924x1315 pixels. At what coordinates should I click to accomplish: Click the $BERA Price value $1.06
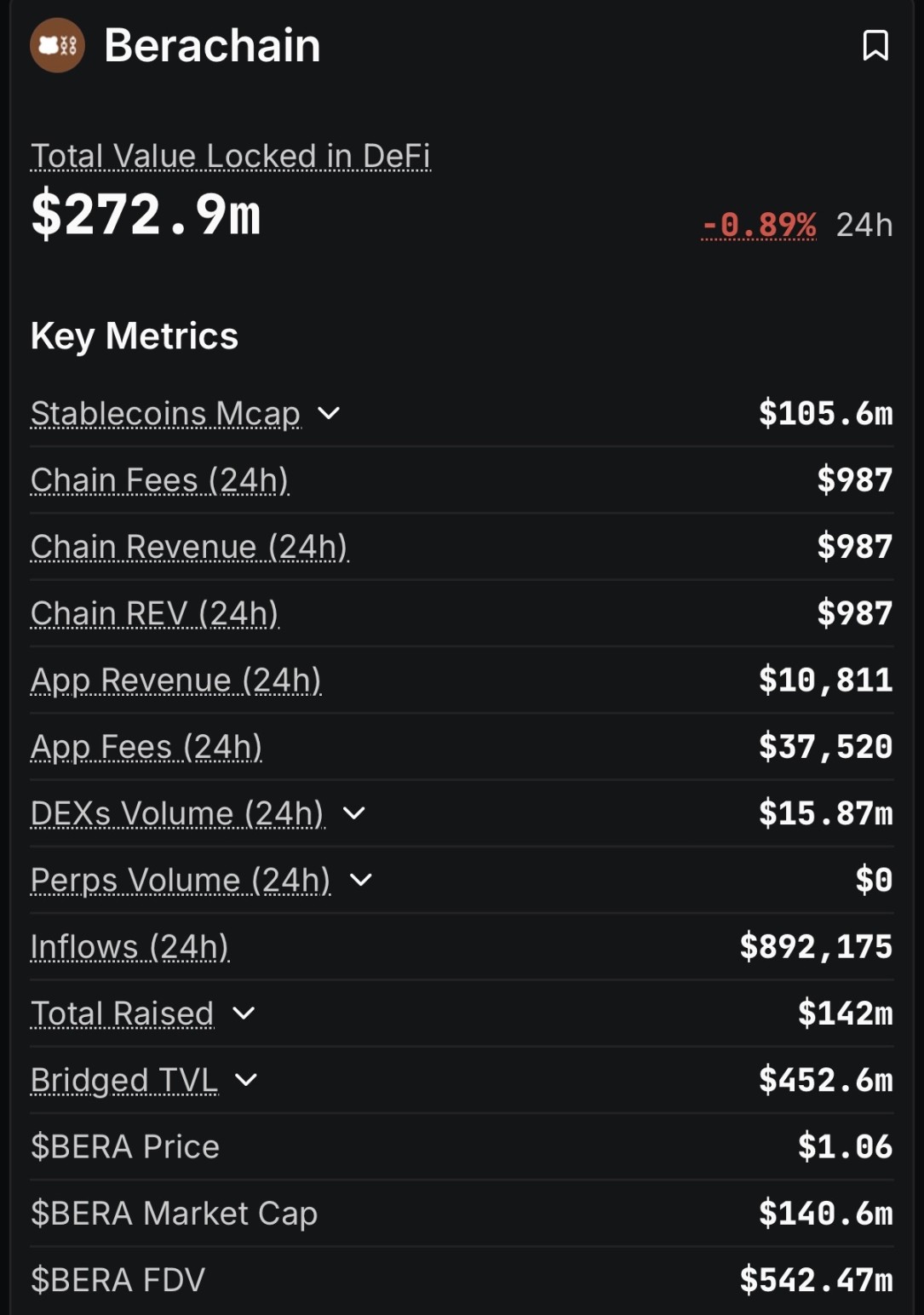[x=845, y=1146]
